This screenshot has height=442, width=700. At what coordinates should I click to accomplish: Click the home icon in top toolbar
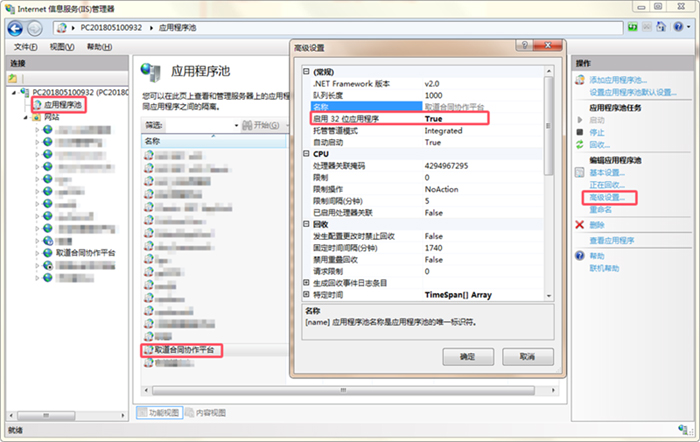point(661,27)
